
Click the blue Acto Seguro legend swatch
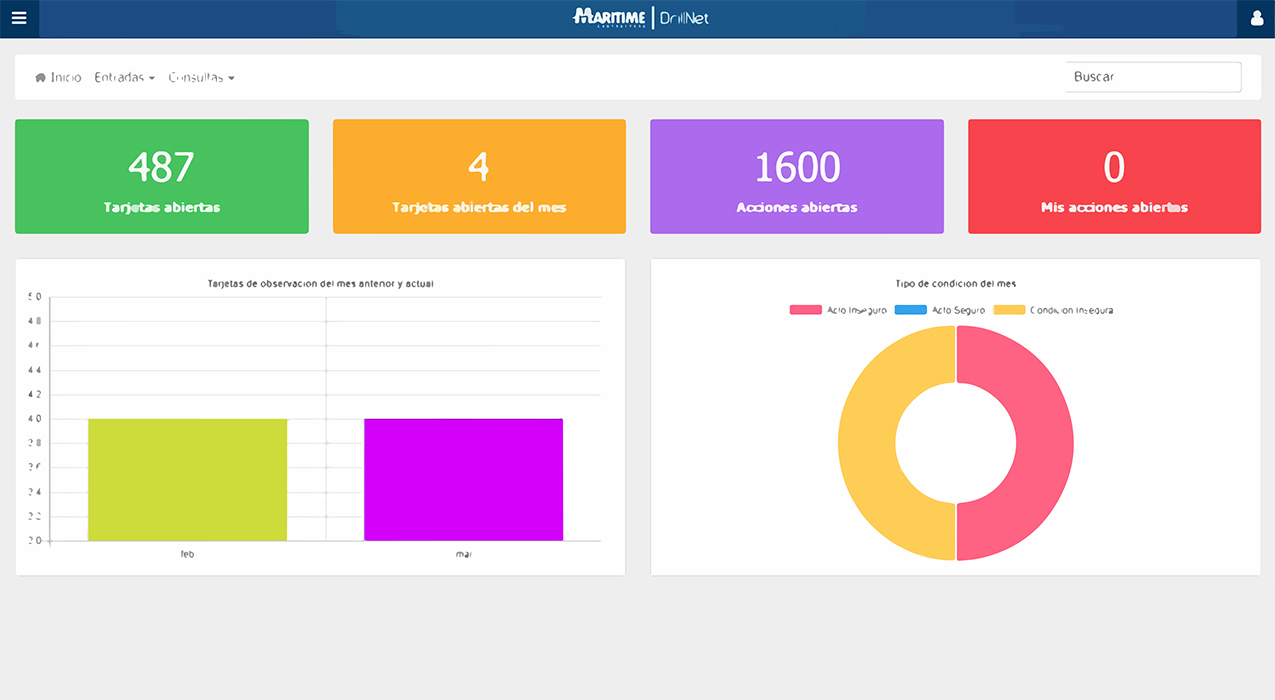pyautogui.click(x=910, y=310)
